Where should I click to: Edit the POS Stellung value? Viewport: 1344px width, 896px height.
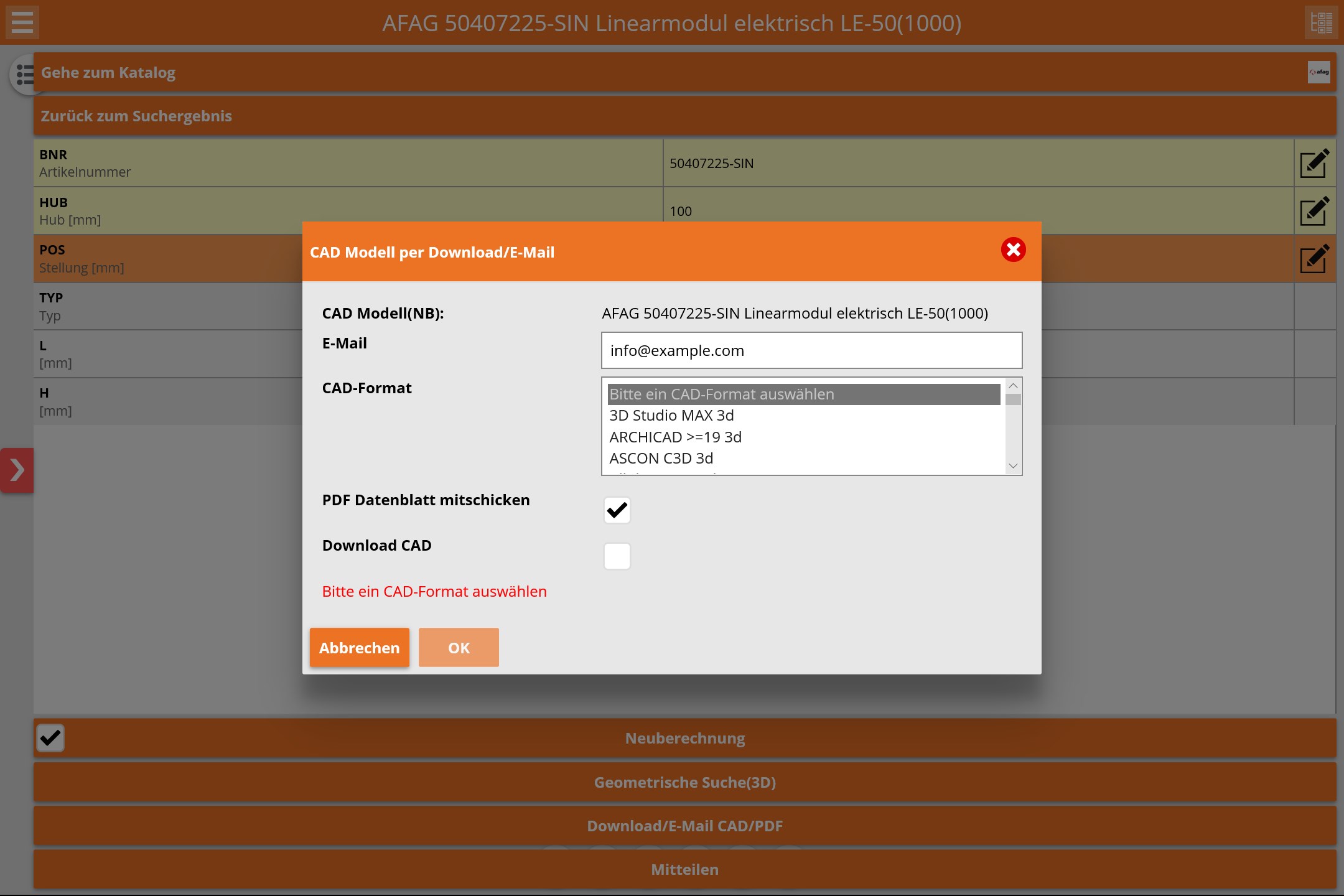click(x=1314, y=259)
